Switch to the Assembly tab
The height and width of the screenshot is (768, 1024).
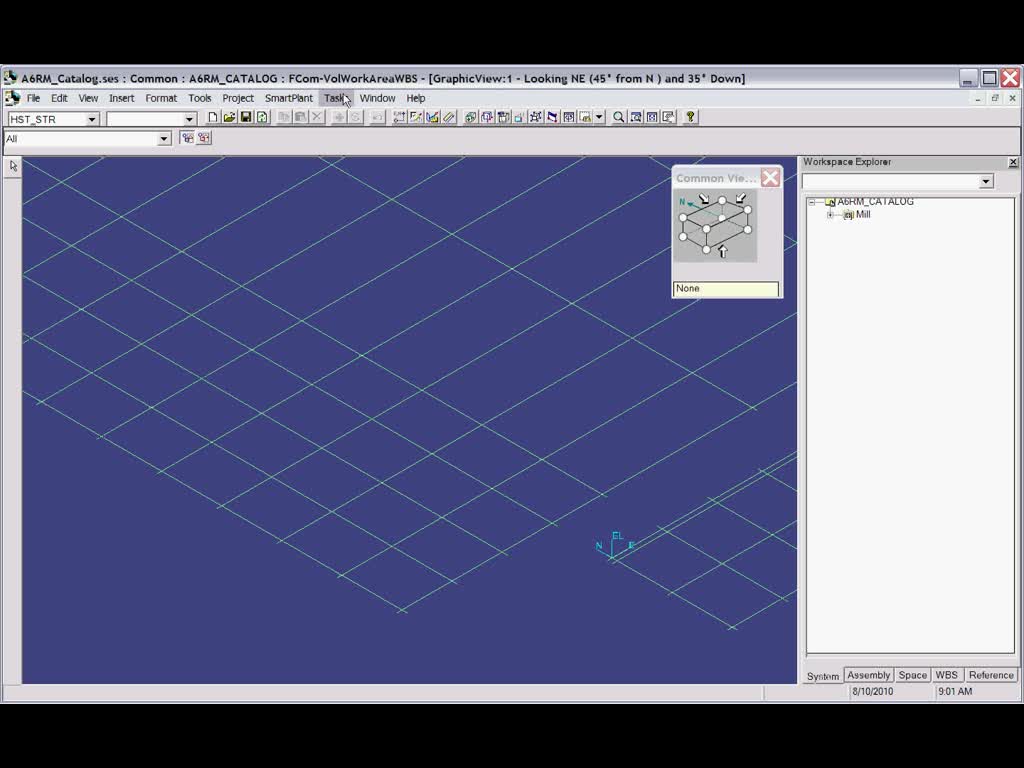(x=869, y=675)
